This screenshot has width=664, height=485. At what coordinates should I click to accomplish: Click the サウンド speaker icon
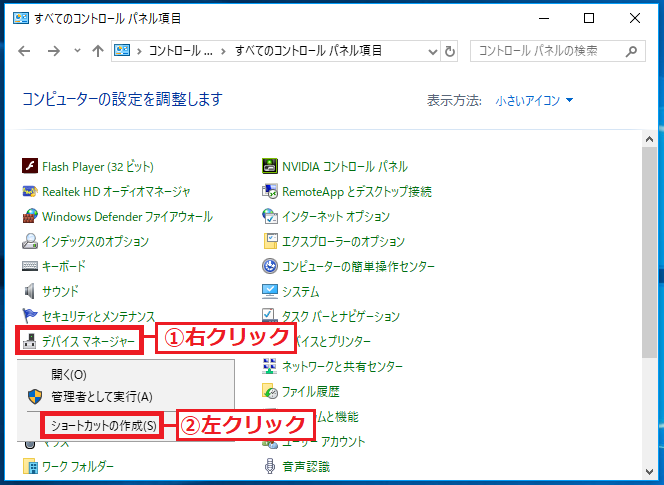coord(30,291)
